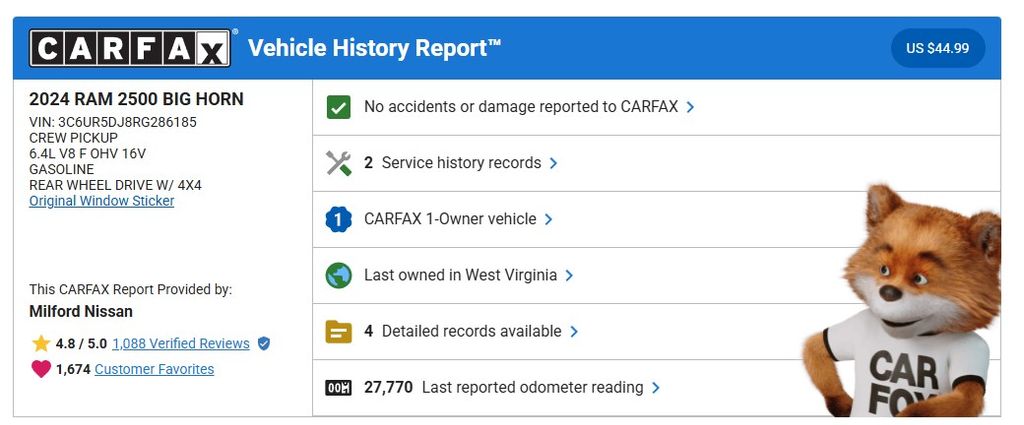
Task: Click the gold star rating icon
Action: coord(41,344)
